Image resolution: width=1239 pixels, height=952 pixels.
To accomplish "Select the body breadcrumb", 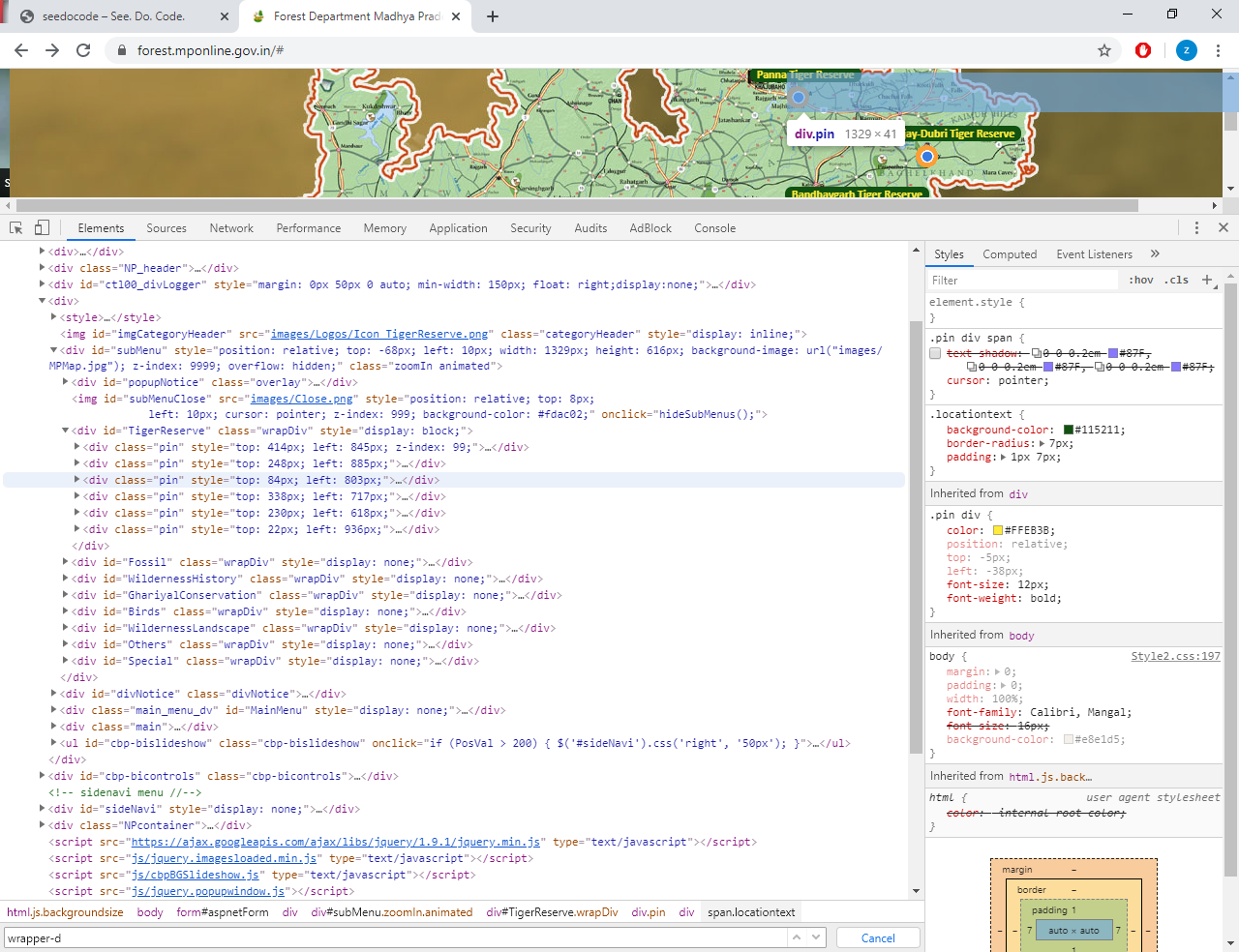I will point(150,912).
